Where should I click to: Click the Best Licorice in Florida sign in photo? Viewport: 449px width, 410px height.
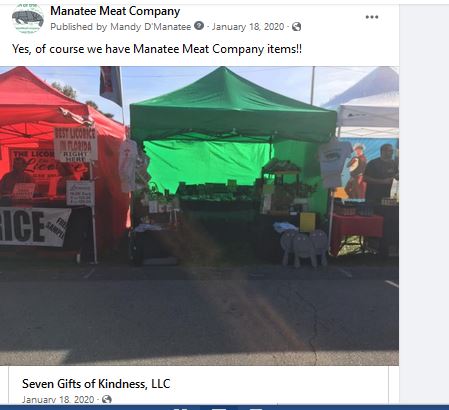coord(76,144)
